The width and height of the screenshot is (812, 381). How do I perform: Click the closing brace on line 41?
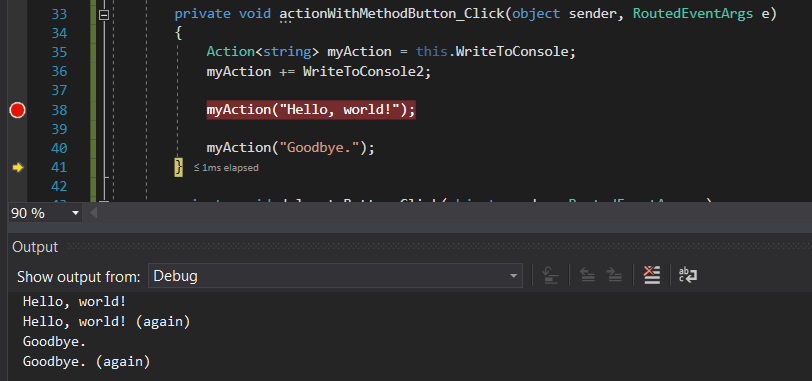tap(179, 167)
